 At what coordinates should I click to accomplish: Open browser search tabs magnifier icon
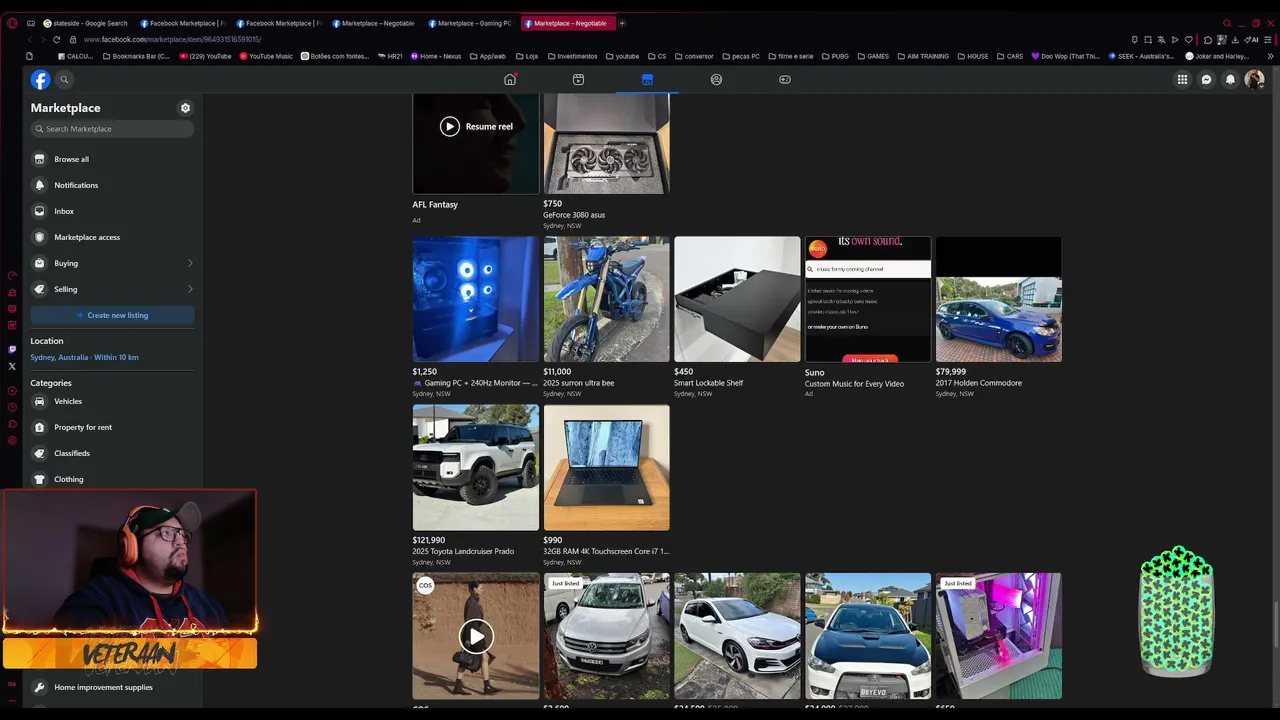click(x=1227, y=23)
